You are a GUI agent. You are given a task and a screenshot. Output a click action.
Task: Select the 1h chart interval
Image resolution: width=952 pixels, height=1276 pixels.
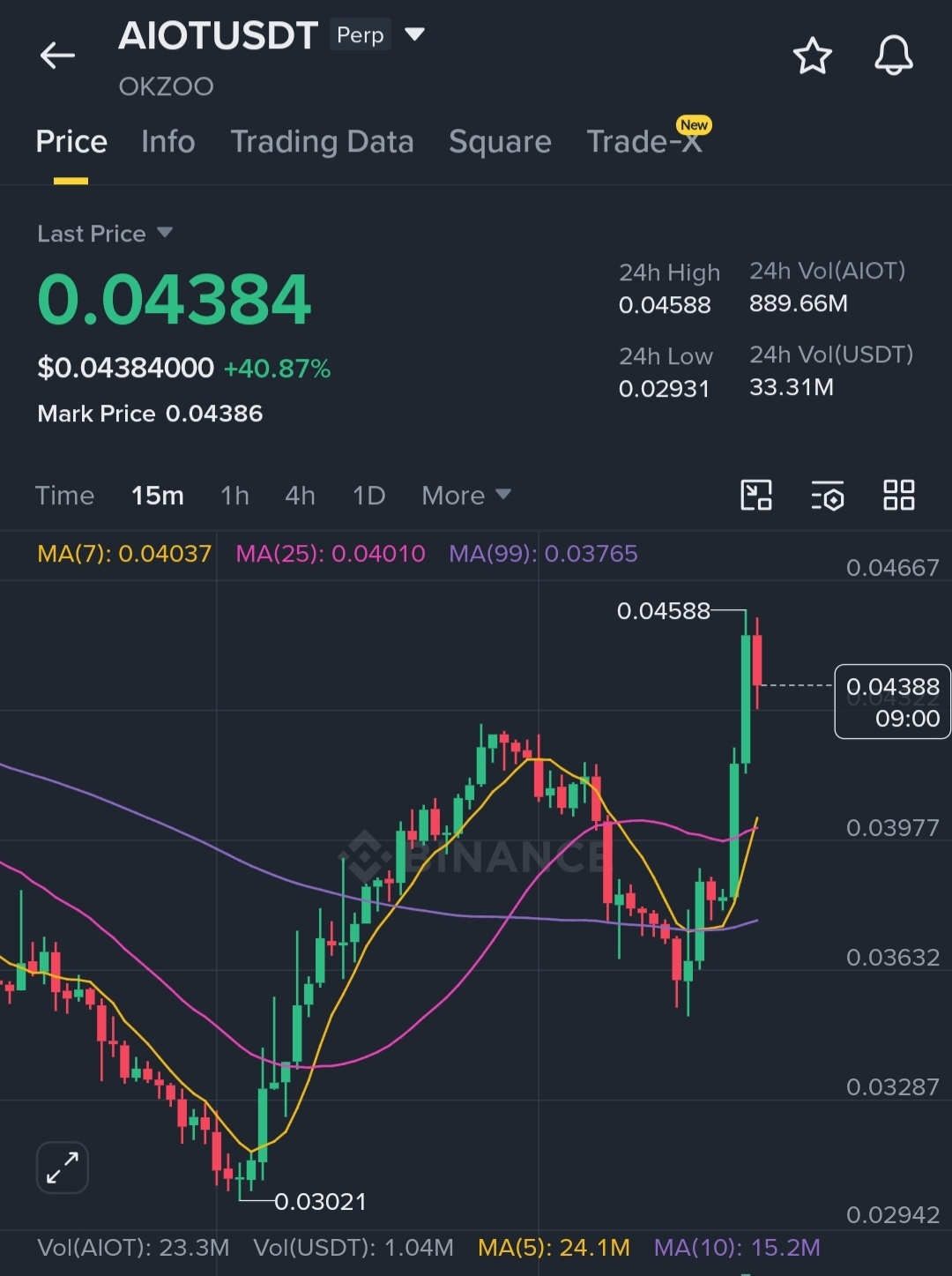click(x=234, y=495)
